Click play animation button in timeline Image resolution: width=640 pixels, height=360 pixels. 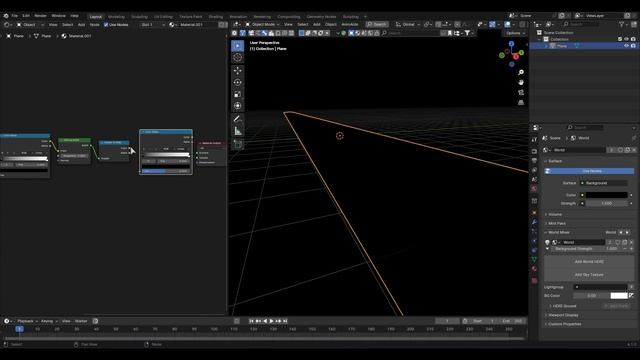(x=271, y=321)
